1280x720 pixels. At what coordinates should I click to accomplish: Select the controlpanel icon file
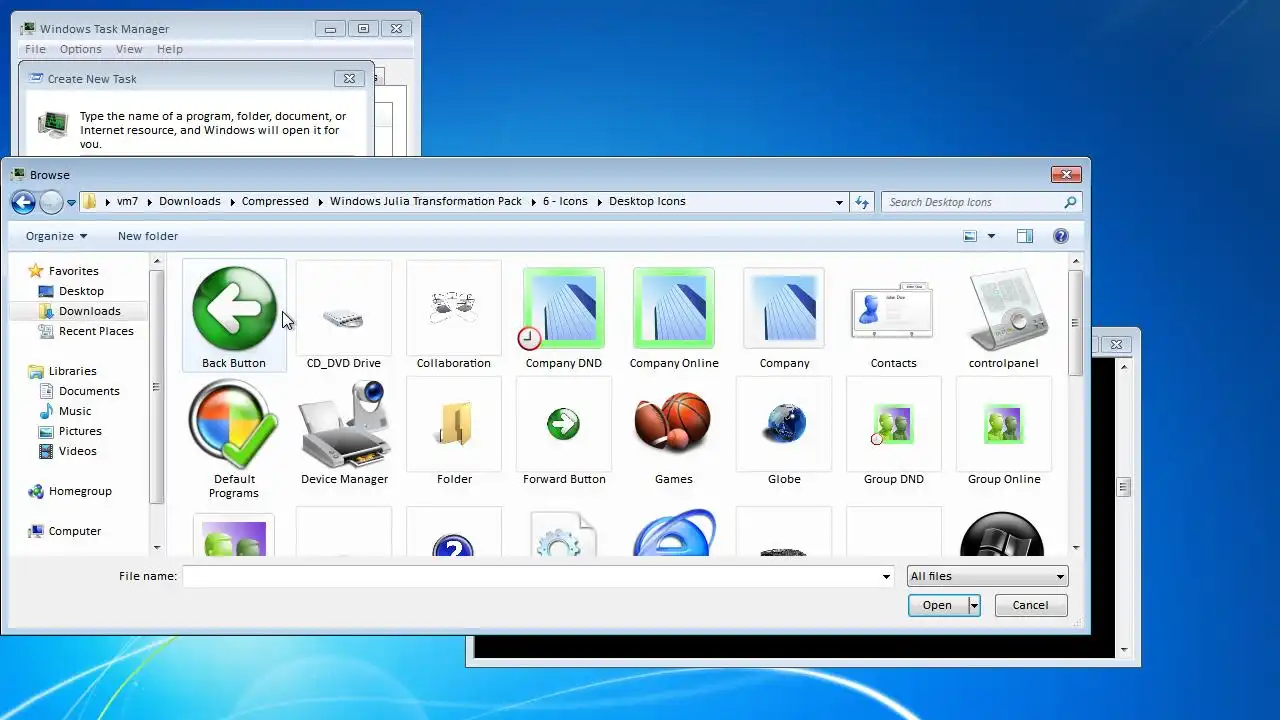coord(1004,315)
